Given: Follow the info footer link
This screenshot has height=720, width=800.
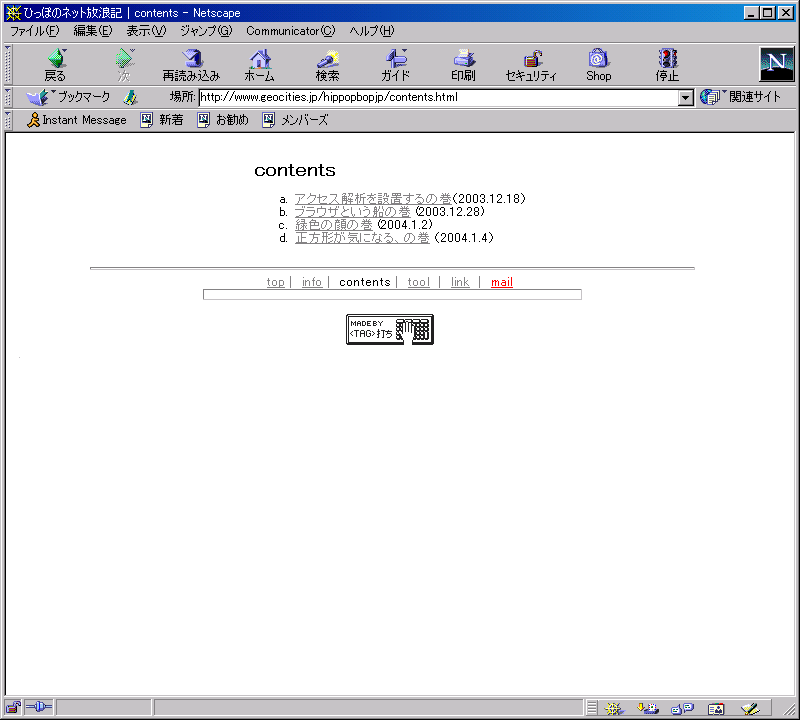Looking at the screenshot, I should click(312, 282).
